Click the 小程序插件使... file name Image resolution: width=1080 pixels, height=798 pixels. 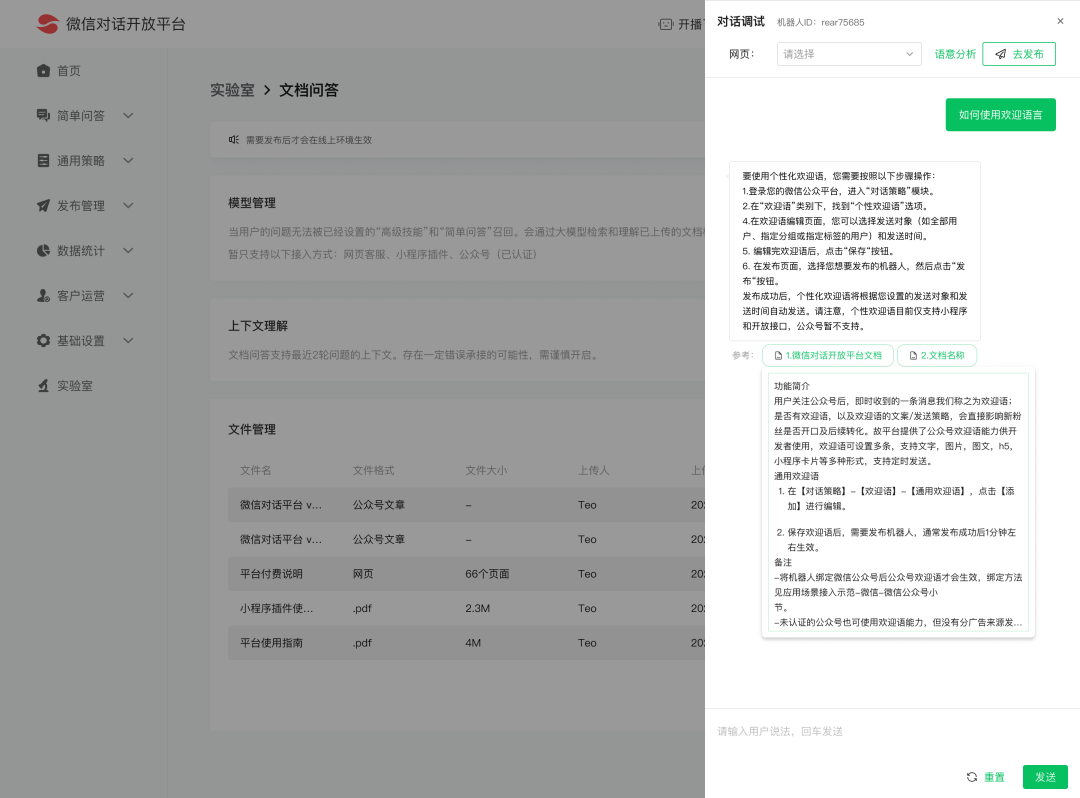pyautogui.click(x=276, y=608)
